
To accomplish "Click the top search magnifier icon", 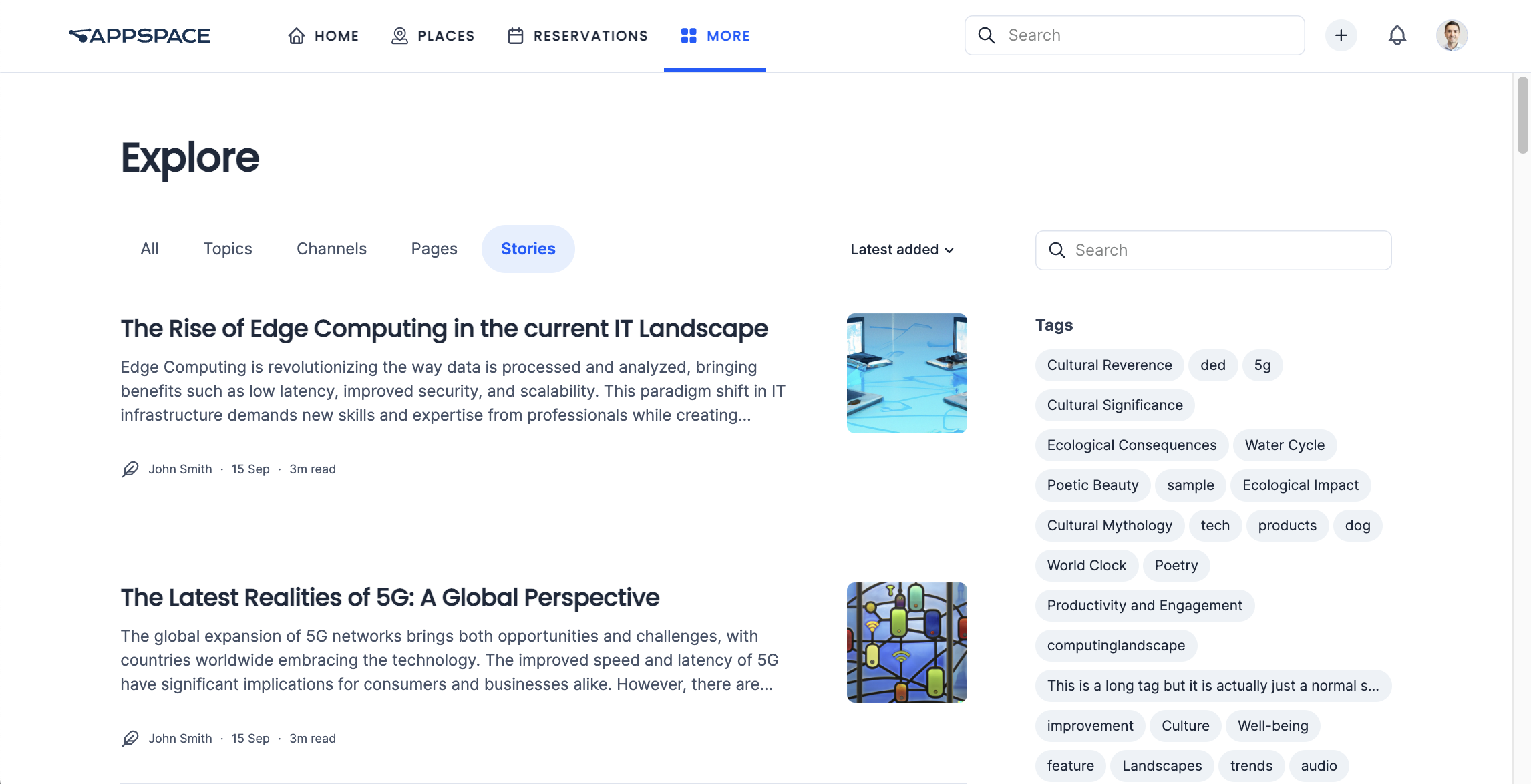I will 987,35.
